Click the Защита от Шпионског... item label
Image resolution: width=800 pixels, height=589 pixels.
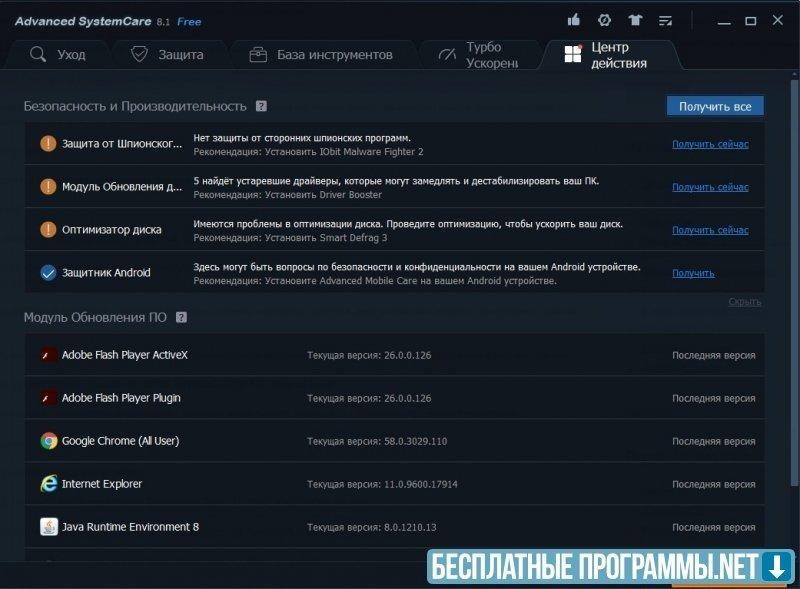(121, 143)
